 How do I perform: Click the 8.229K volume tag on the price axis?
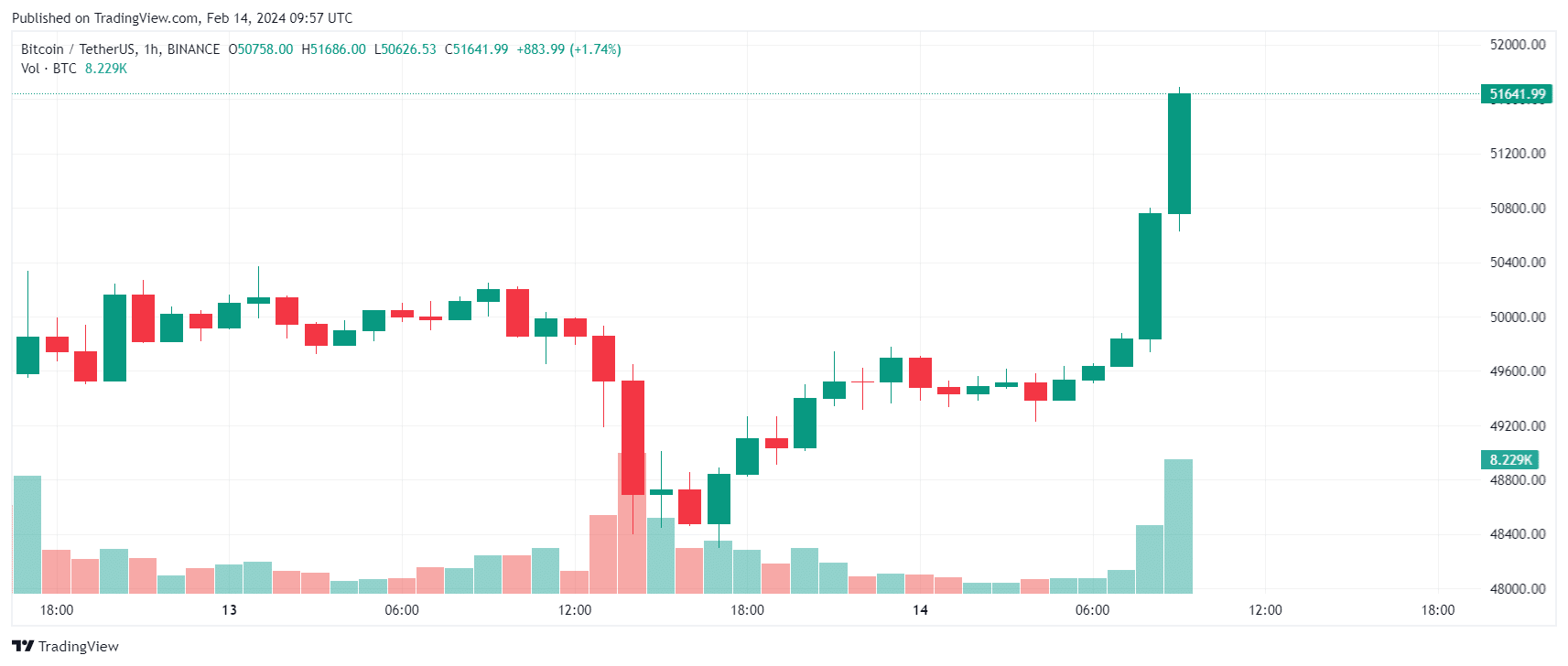[1509, 459]
